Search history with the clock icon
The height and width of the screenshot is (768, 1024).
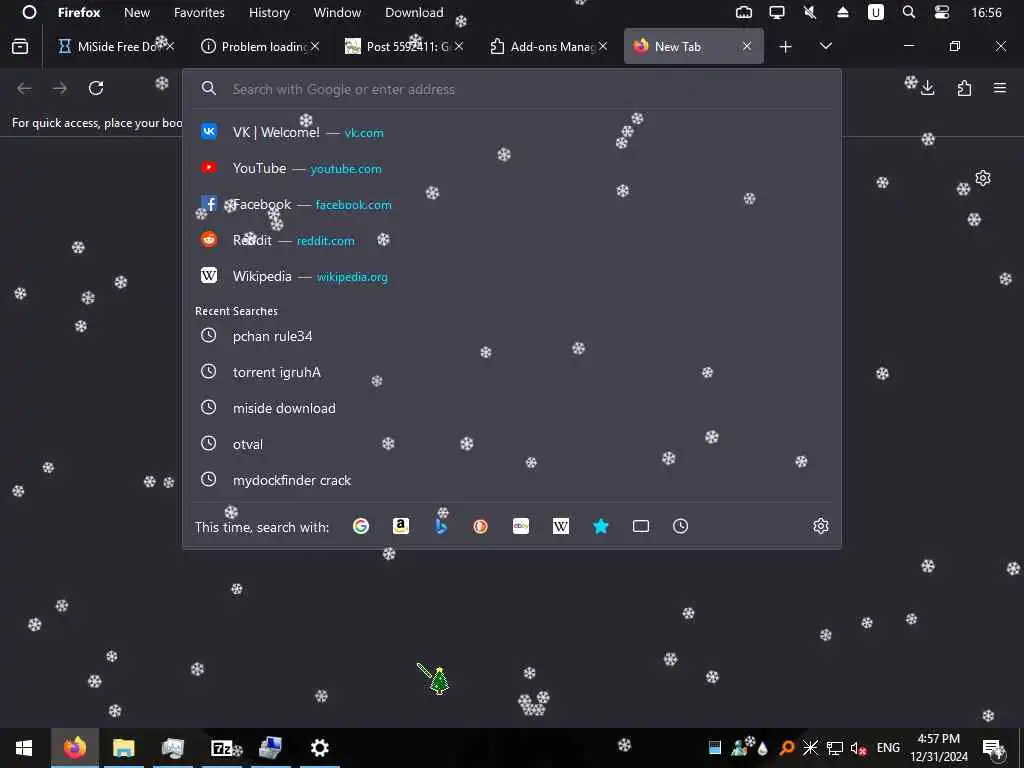(680, 526)
